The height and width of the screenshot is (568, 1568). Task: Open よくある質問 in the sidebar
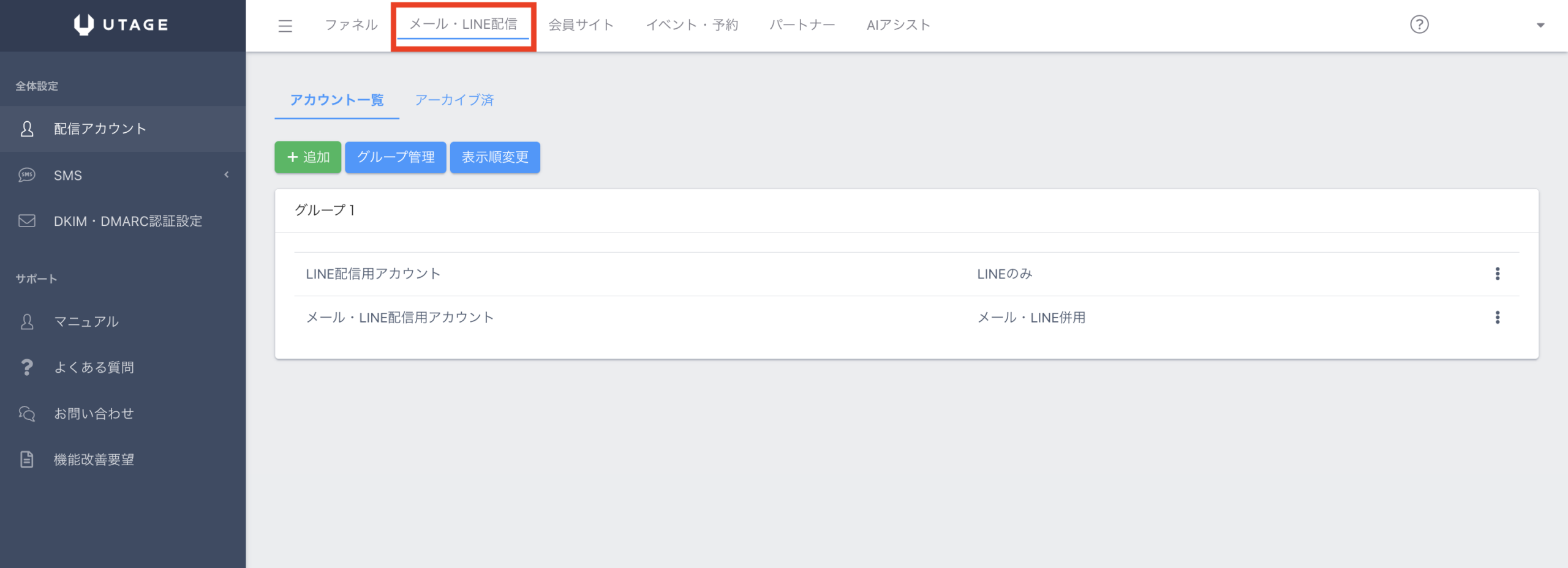(x=94, y=367)
